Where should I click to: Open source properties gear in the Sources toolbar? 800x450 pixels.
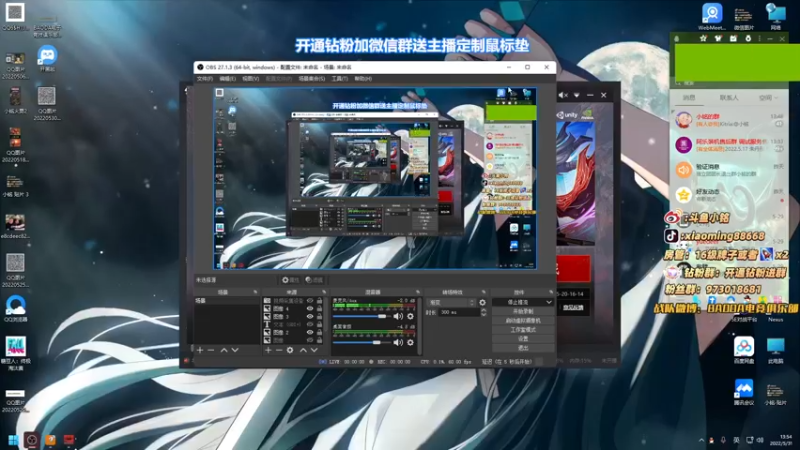click(290, 350)
